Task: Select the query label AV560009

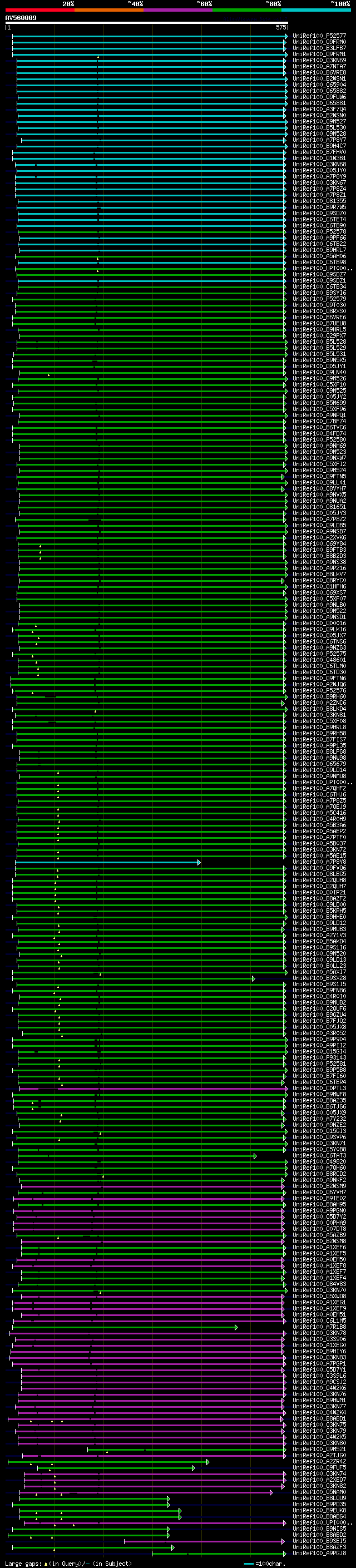Action: tap(21, 18)
